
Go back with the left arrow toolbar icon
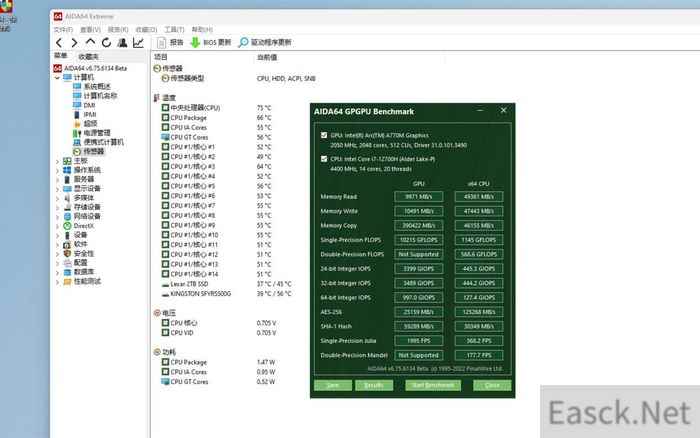(x=59, y=42)
